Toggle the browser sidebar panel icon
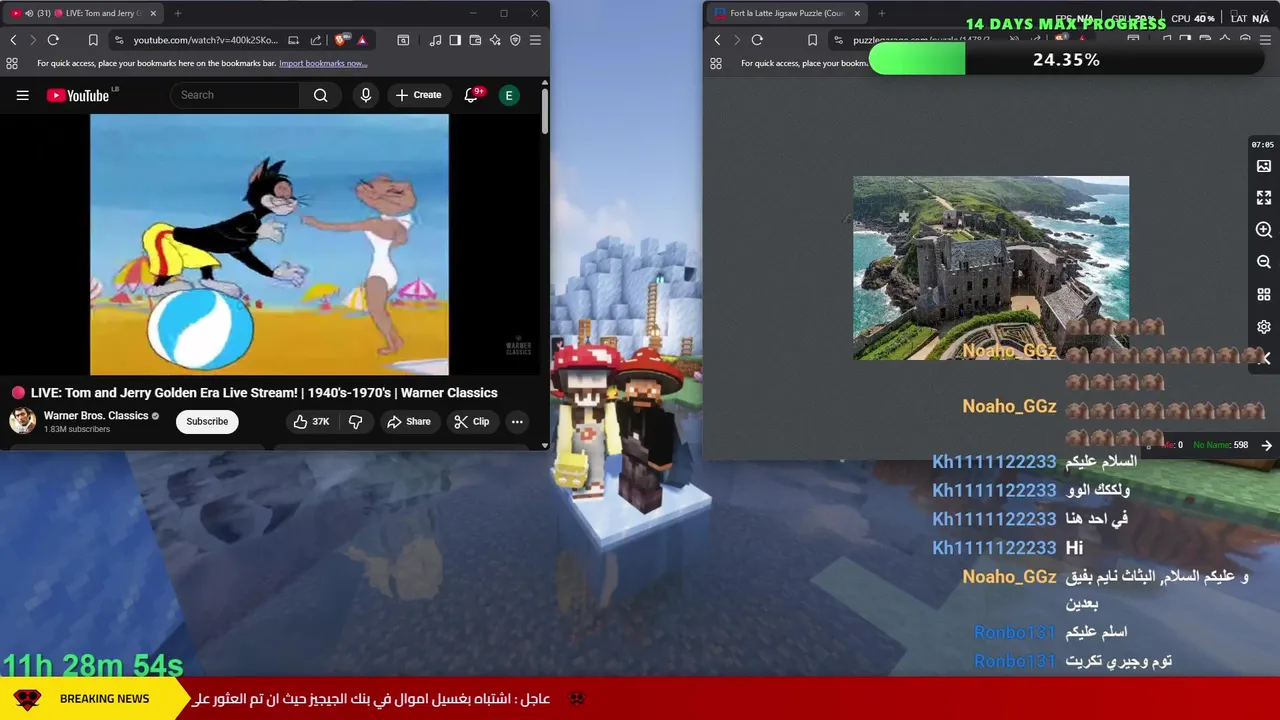Viewport: 1280px width, 720px height. click(x=455, y=40)
